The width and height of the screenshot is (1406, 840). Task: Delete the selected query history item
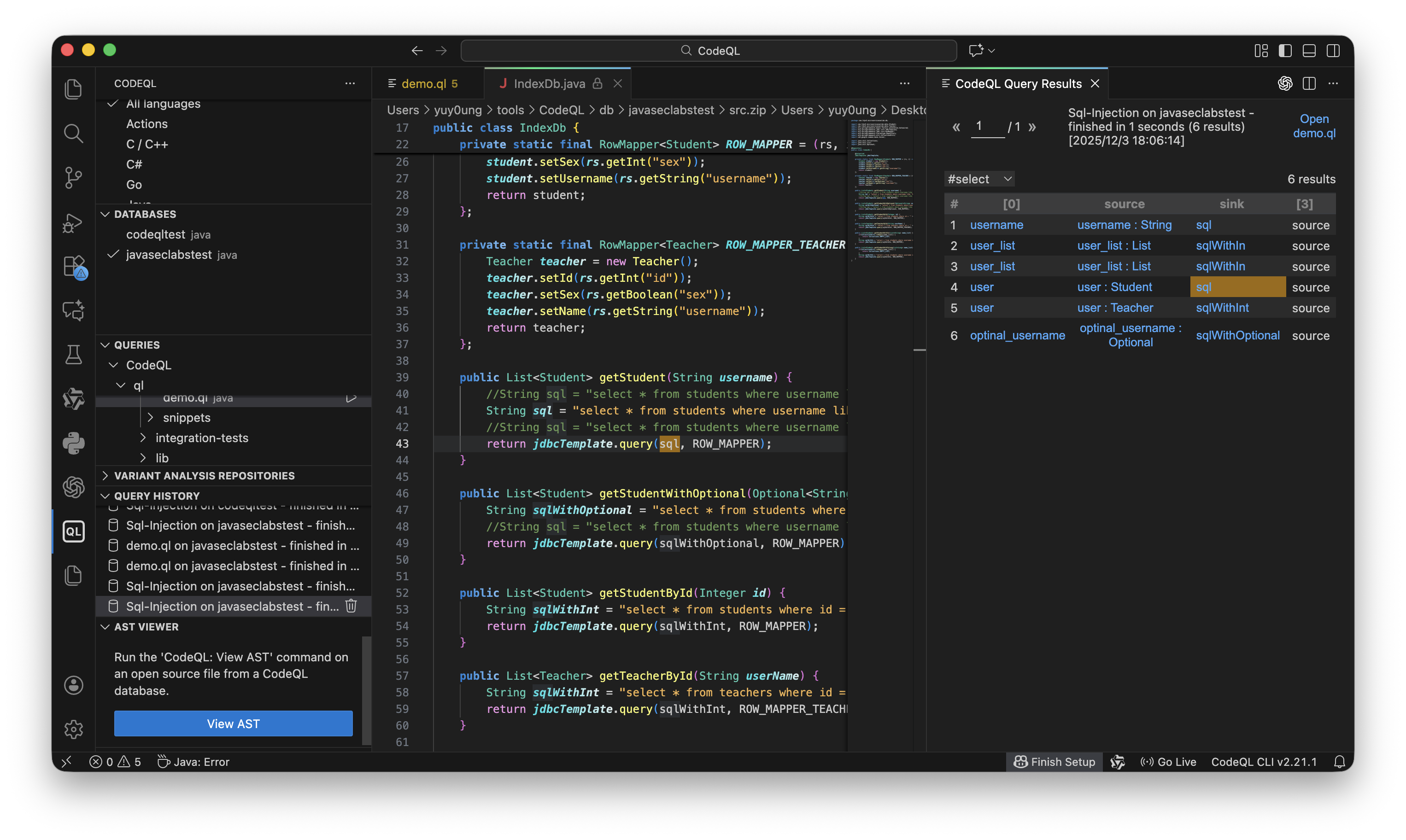click(351, 606)
